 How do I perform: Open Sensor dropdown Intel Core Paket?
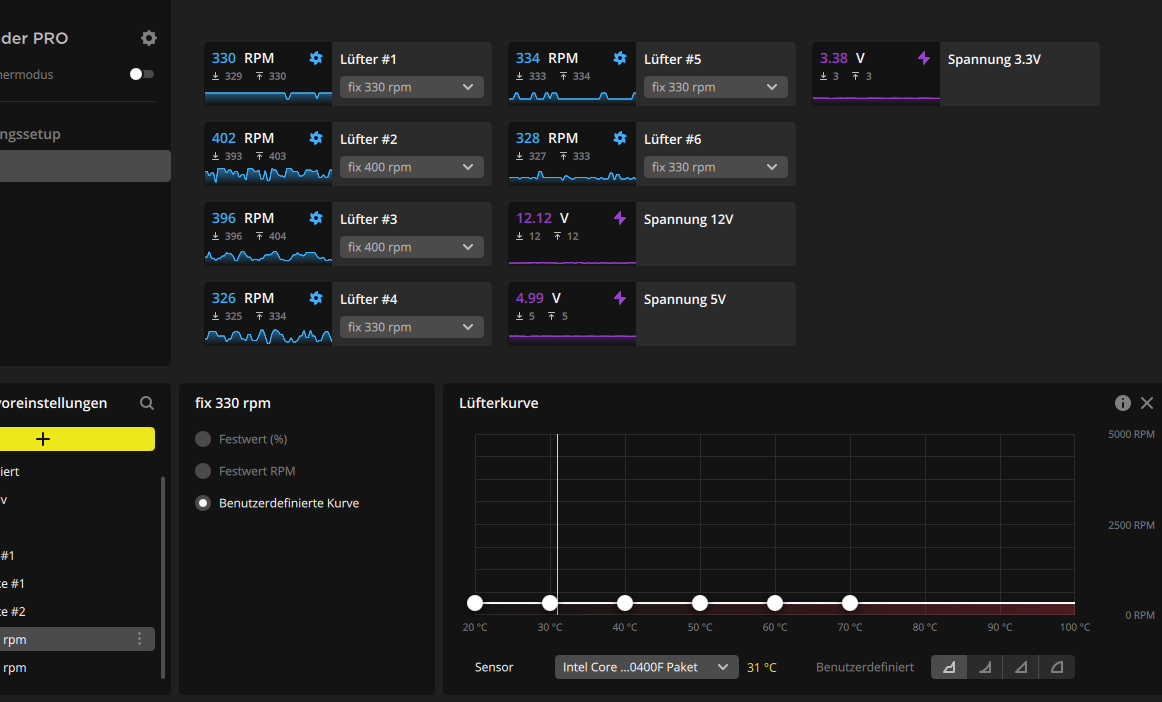tap(646, 667)
